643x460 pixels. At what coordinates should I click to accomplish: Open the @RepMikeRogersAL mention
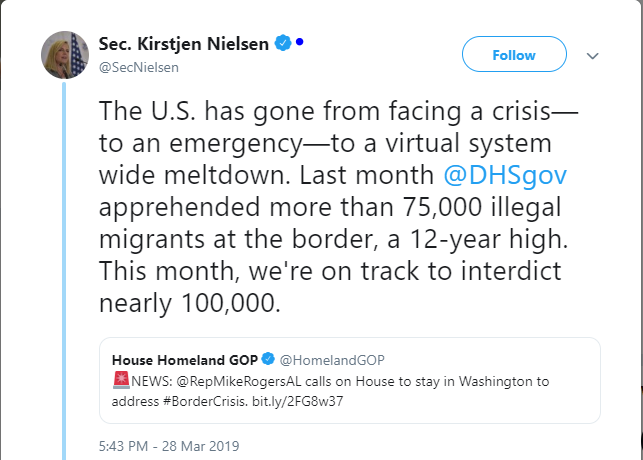(x=239, y=381)
